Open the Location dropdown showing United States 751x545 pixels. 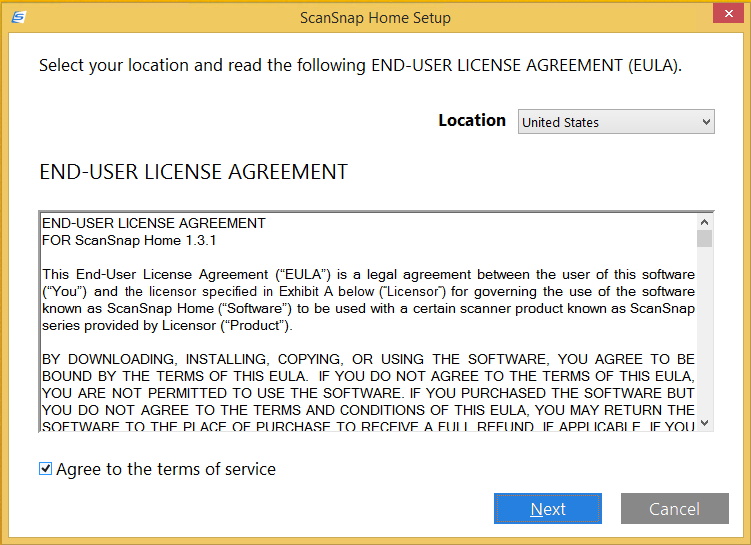615,122
